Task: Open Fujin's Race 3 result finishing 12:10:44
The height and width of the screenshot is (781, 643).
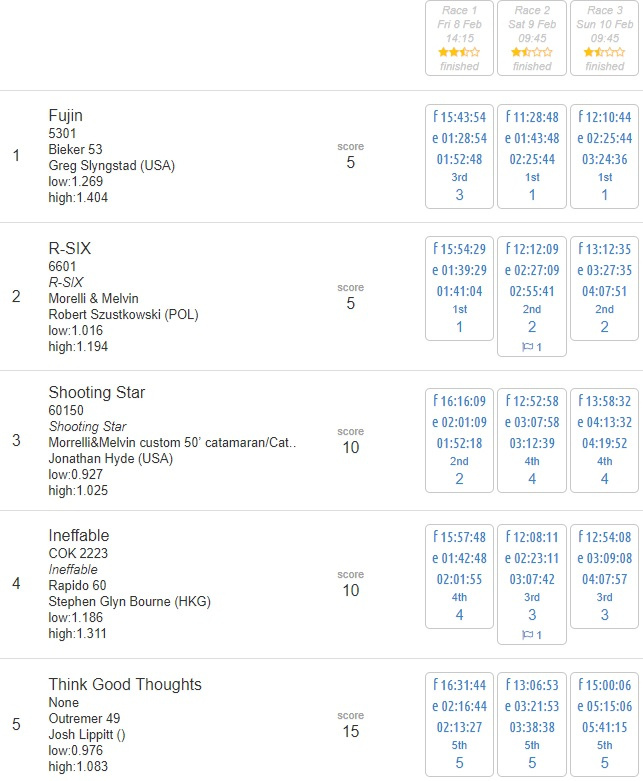Action: click(x=605, y=156)
